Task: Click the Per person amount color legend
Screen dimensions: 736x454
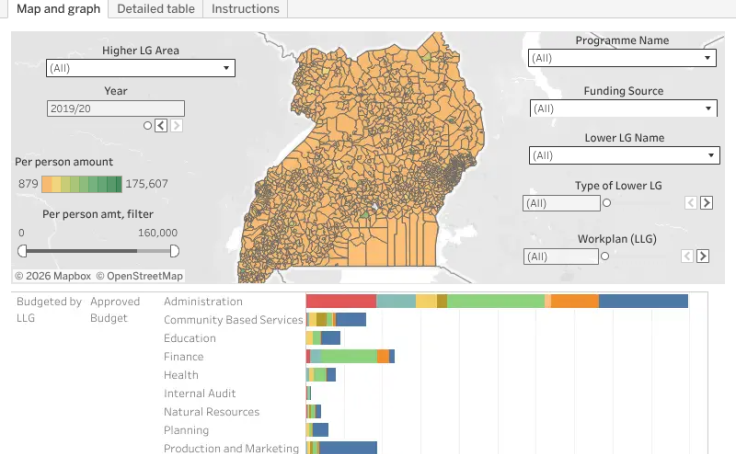Action: pos(82,184)
